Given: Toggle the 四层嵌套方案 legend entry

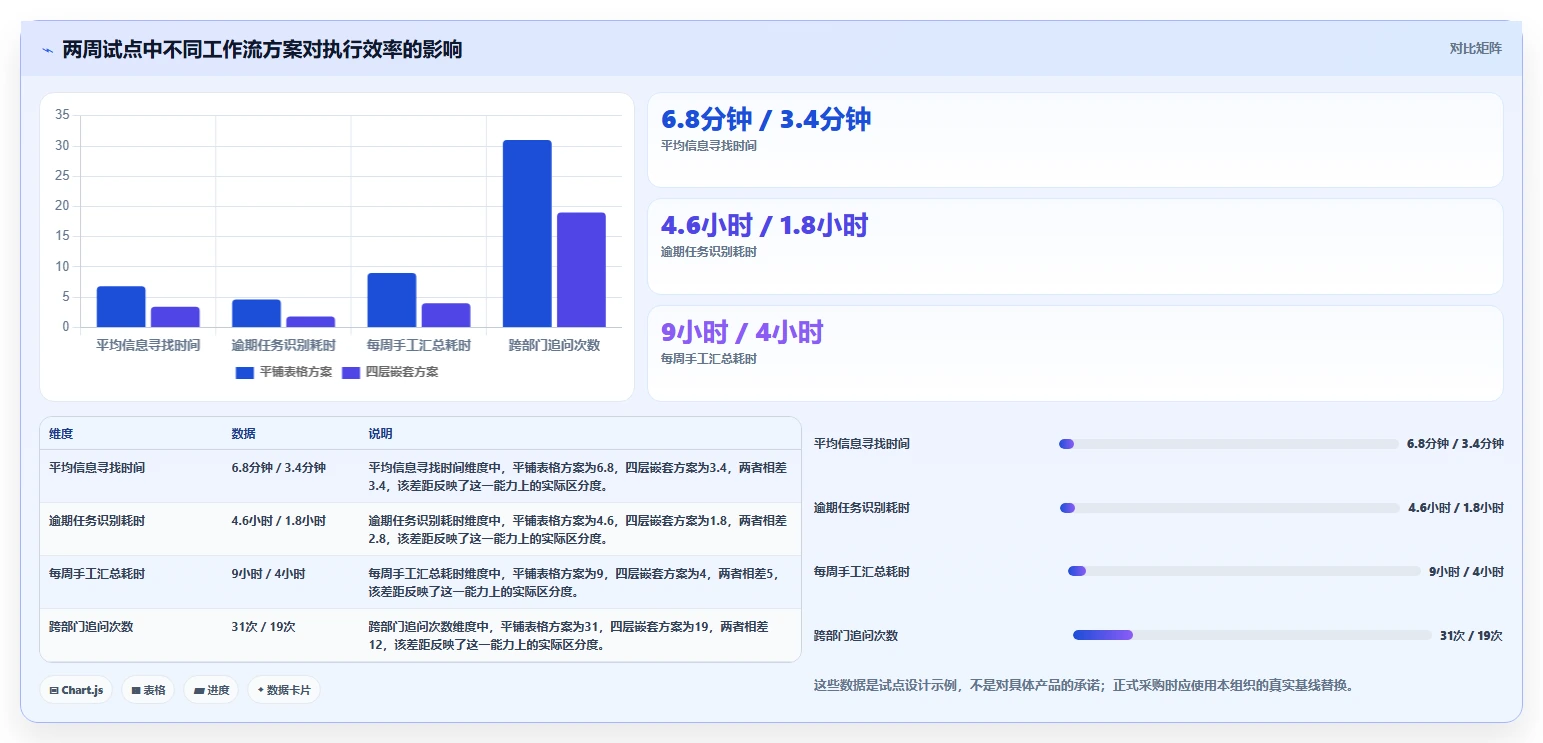Looking at the screenshot, I should click(x=390, y=372).
